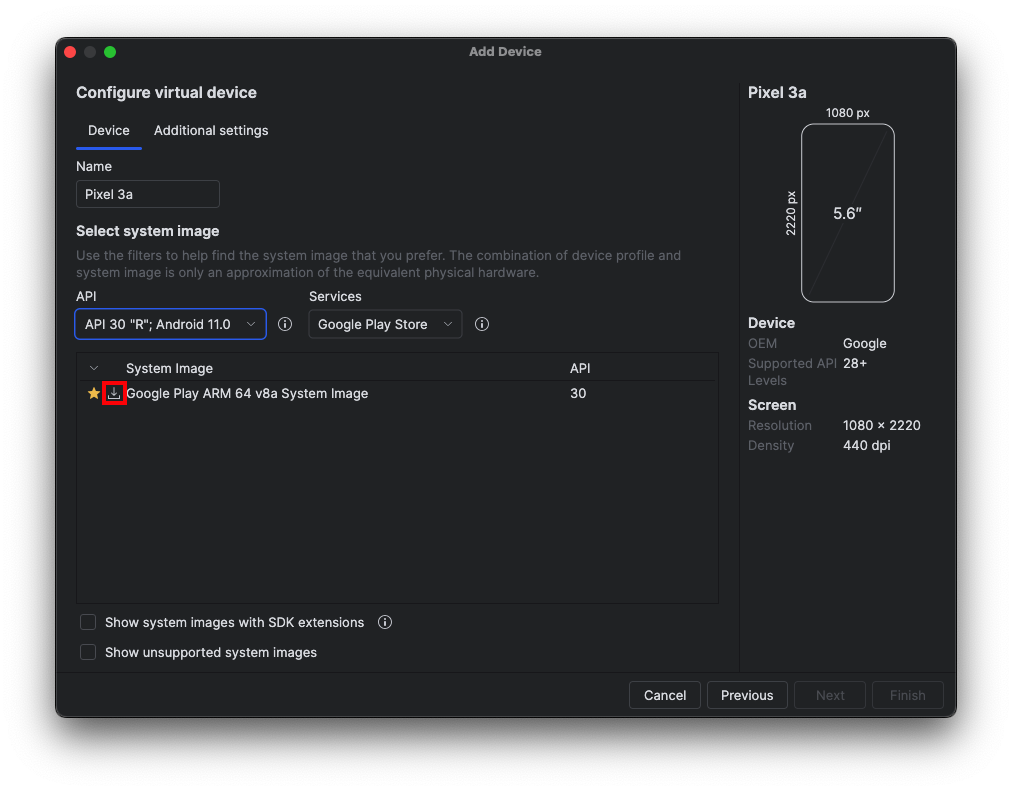Enable Show system images with SDK extensions
Viewport: 1012px width, 791px height.
[88, 622]
